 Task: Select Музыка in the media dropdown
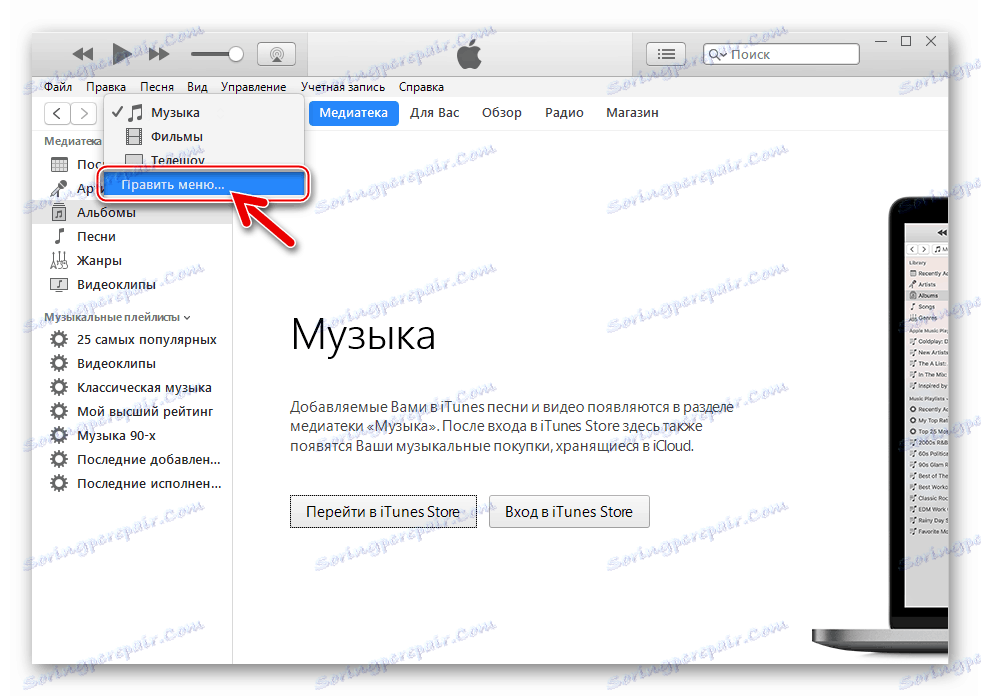pos(204,113)
